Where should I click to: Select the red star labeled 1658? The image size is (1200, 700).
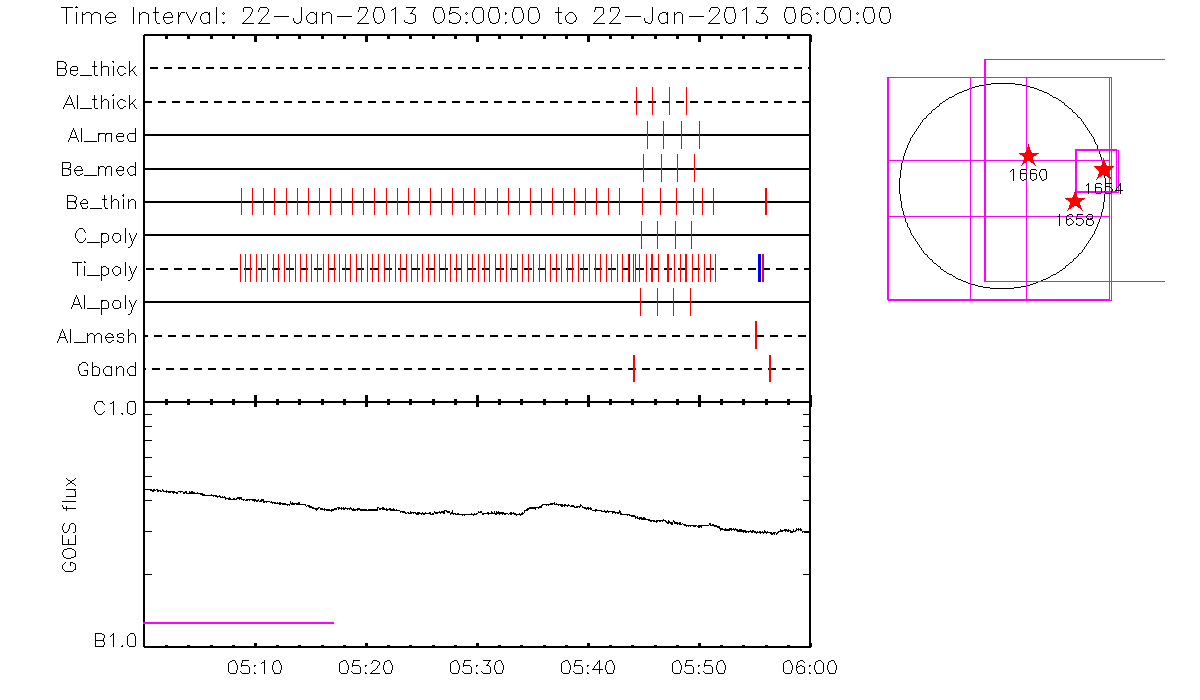(x=1075, y=202)
